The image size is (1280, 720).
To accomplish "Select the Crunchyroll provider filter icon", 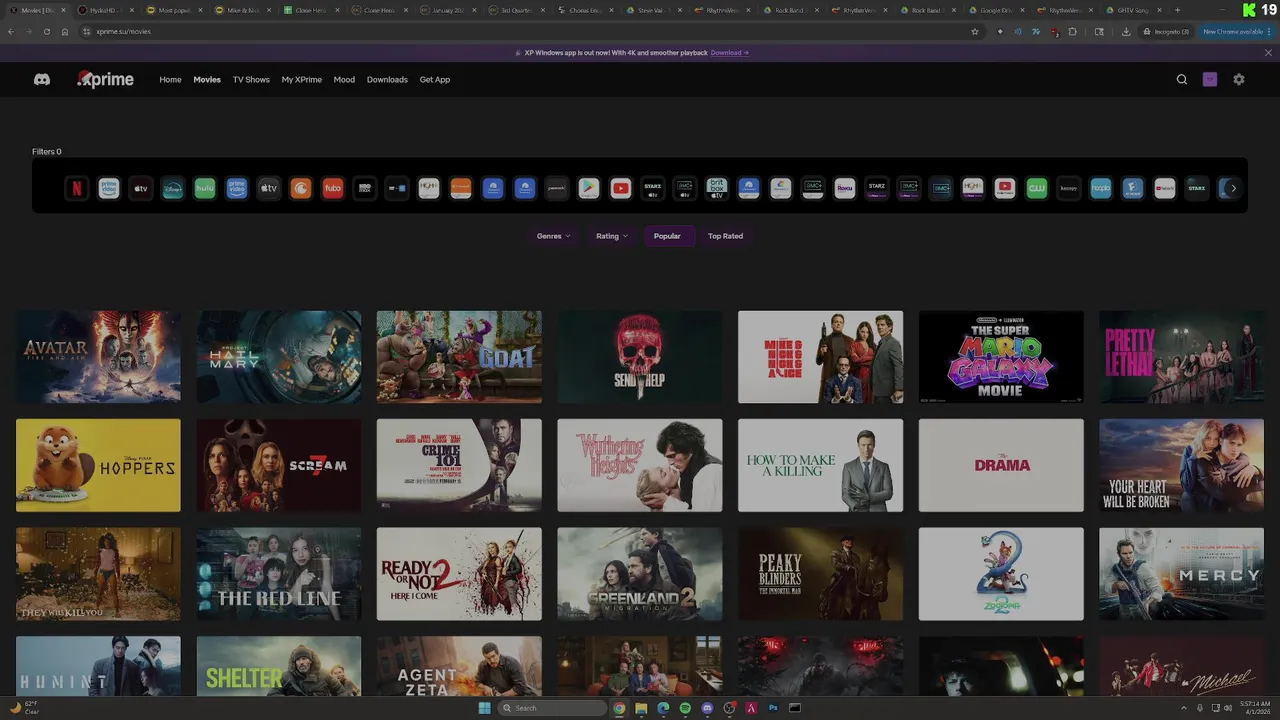I will click(x=301, y=188).
